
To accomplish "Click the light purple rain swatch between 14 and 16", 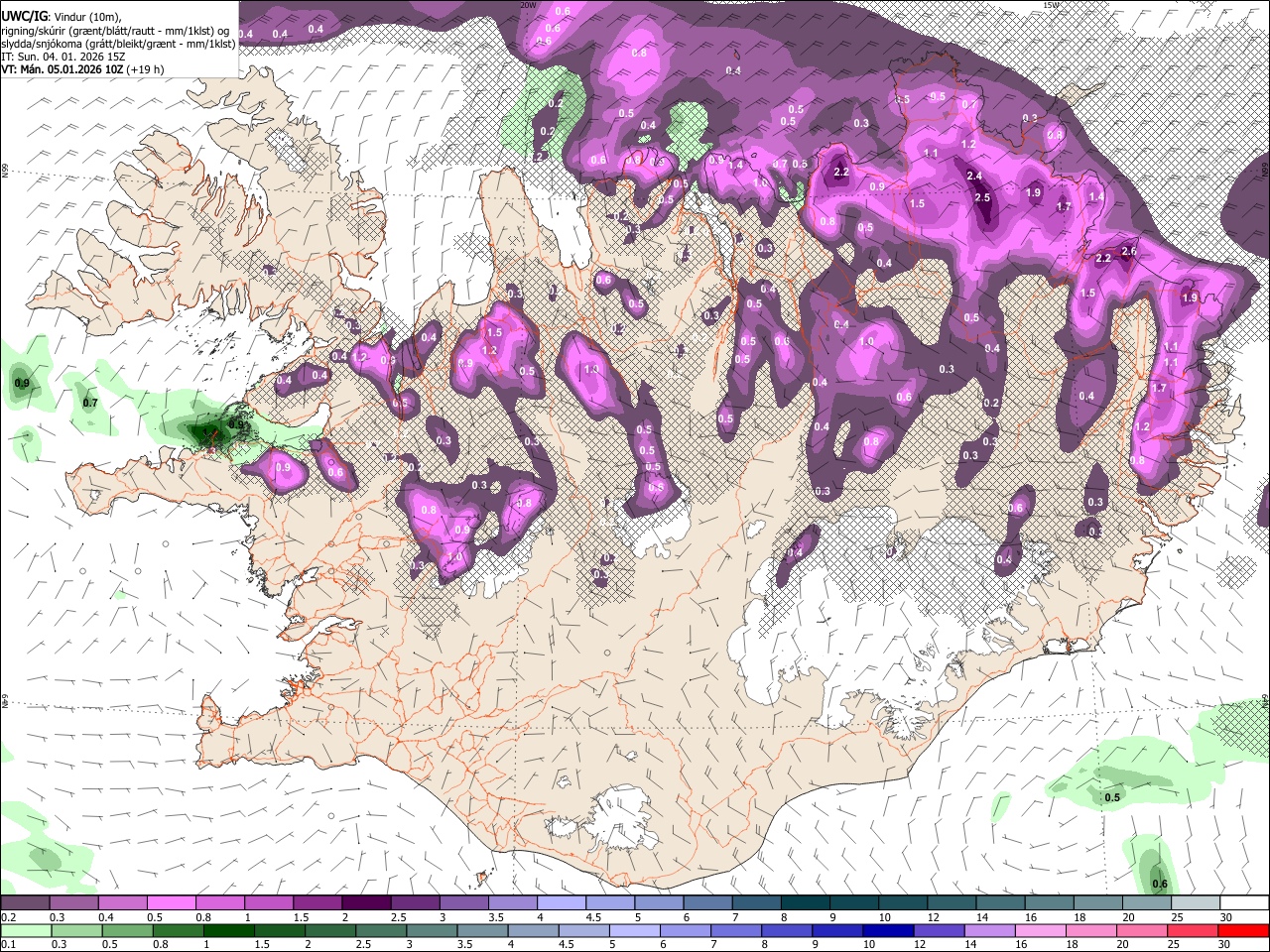I will point(988,930).
